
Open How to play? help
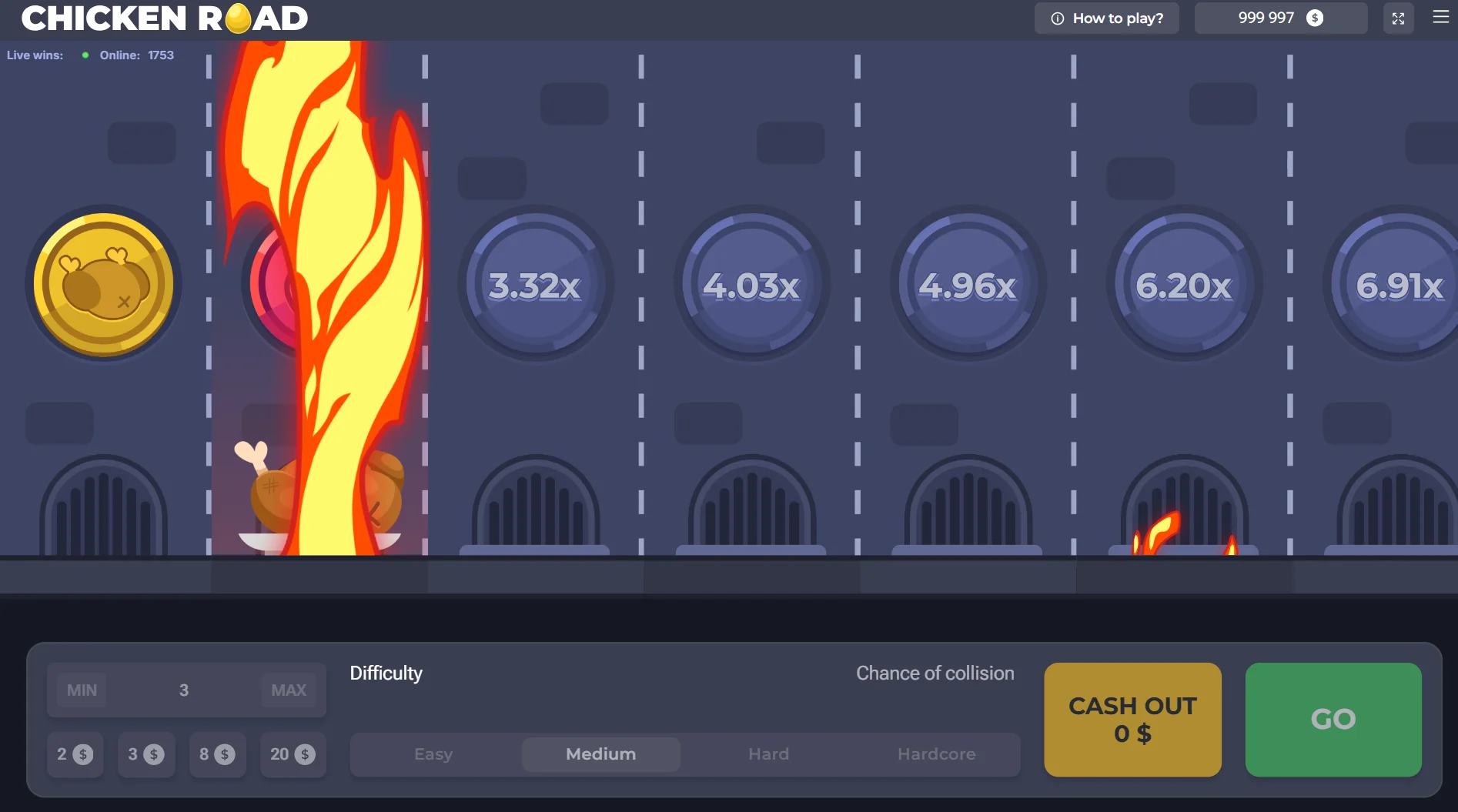point(1107,18)
